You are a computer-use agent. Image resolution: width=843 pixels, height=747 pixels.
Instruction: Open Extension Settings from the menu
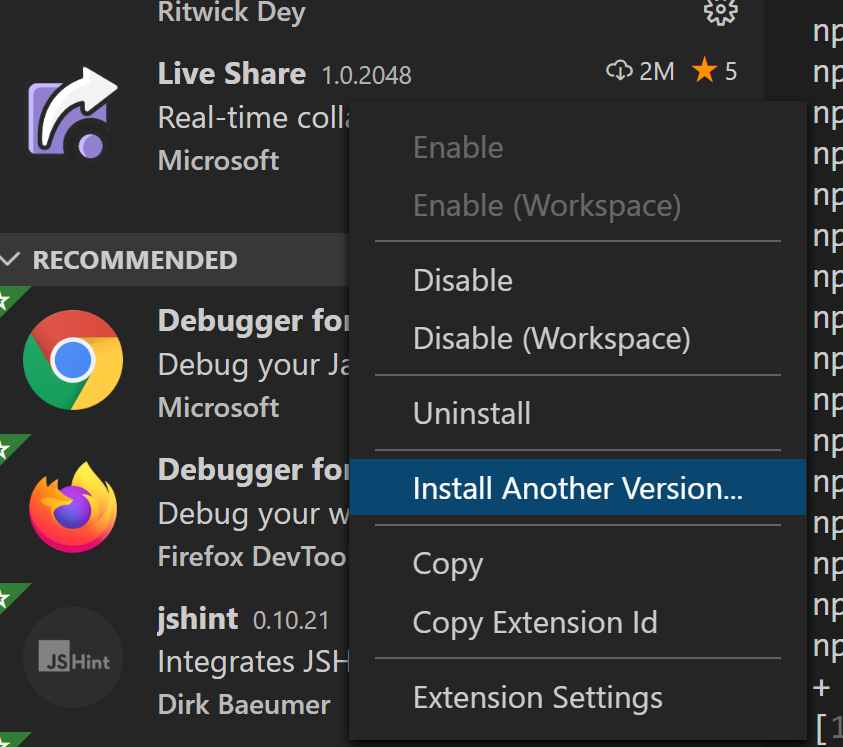(538, 698)
